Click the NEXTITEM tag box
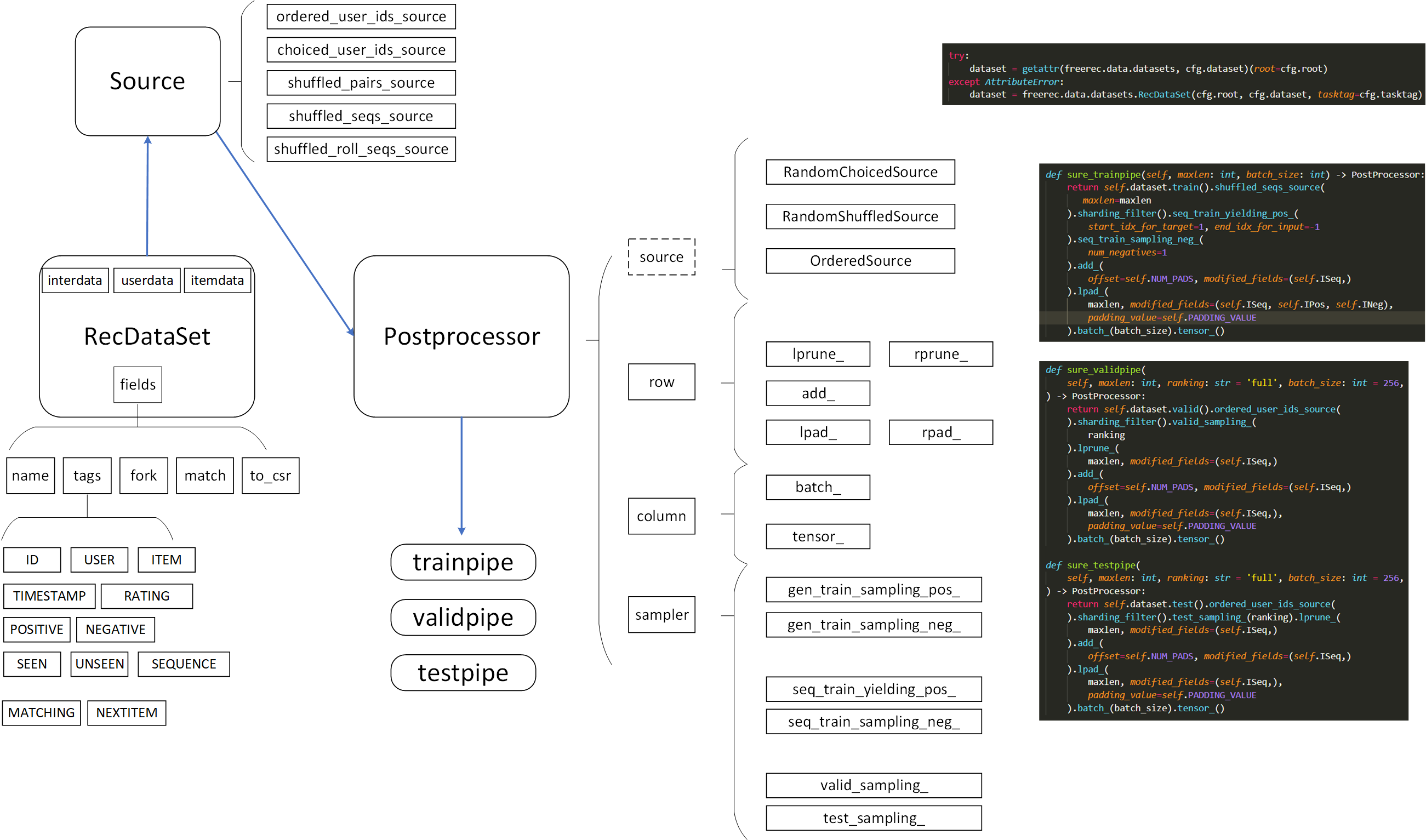The image size is (1426, 840). tap(127, 713)
